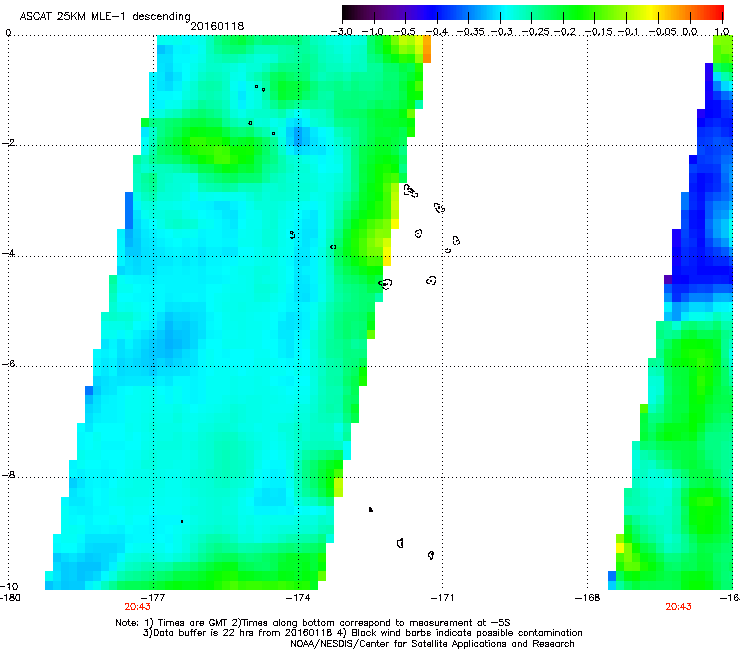Click the "-180" longitude axis label
Viewport: 740px width, 650px height.
10,598
